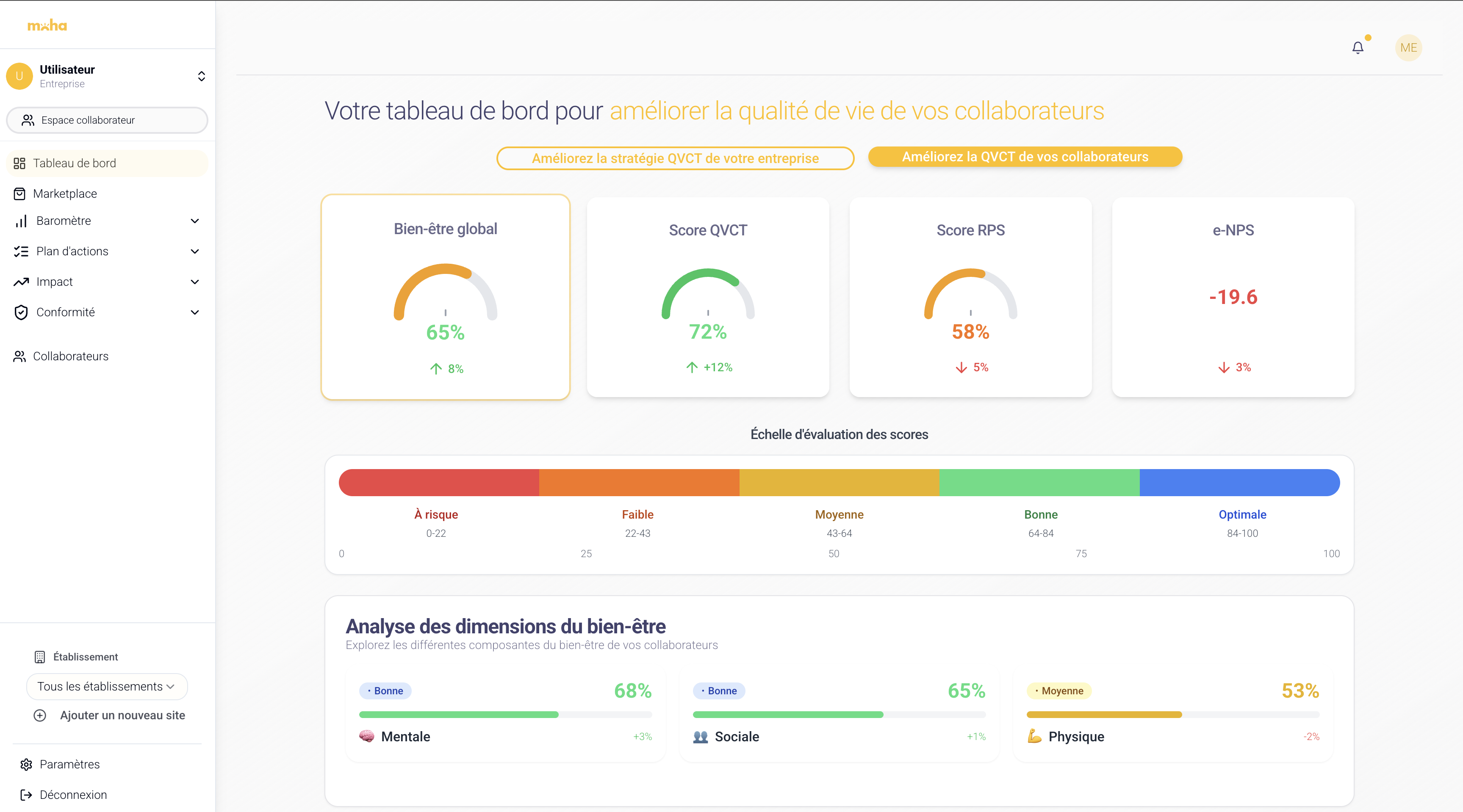Click the Marketplace shopping bag icon
This screenshot has height=812, width=1463.
pos(19,193)
